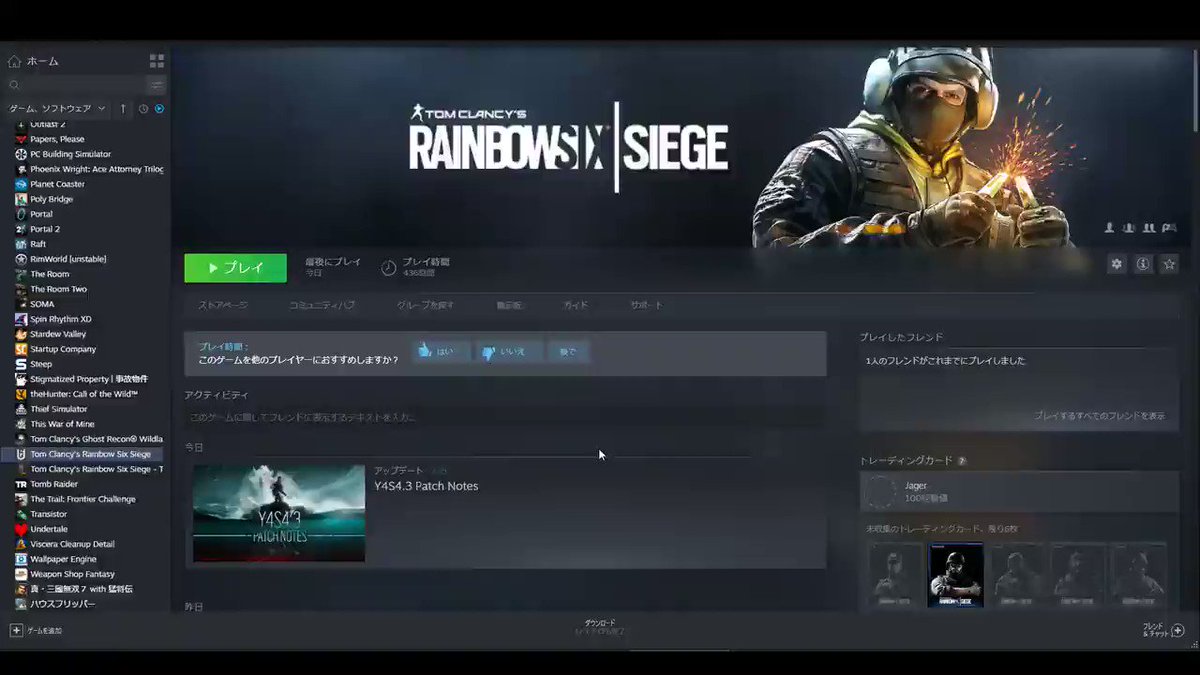This screenshot has width=1200, height=675.
Task: Click the Stardew Valley icon
Action: tap(21, 334)
